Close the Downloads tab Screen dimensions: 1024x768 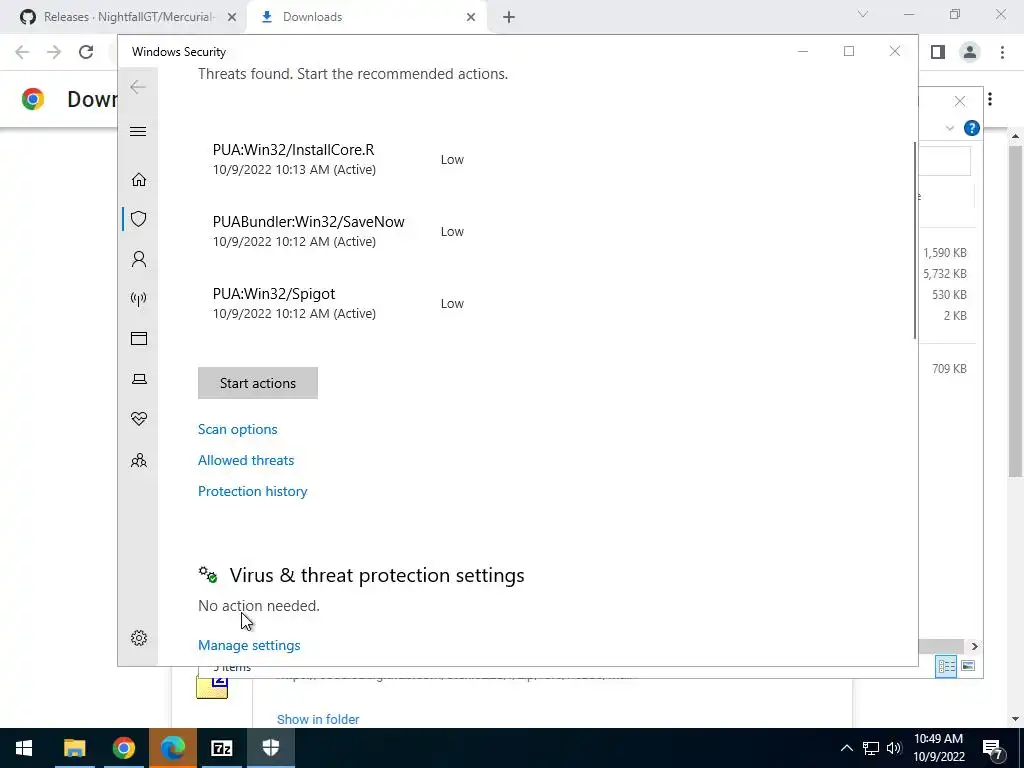pos(471,17)
